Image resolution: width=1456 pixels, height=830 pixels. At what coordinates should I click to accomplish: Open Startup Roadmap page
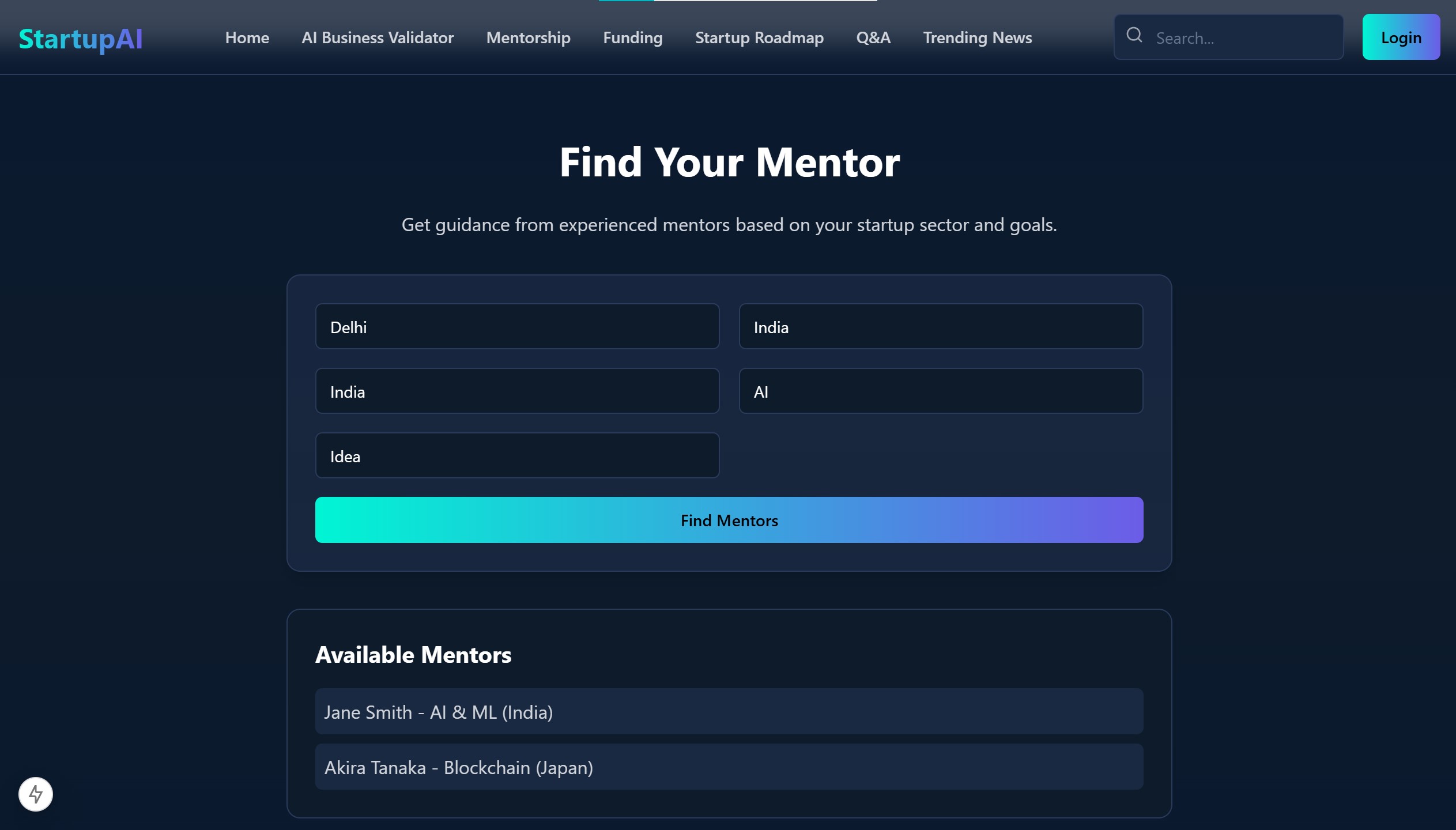(759, 38)
